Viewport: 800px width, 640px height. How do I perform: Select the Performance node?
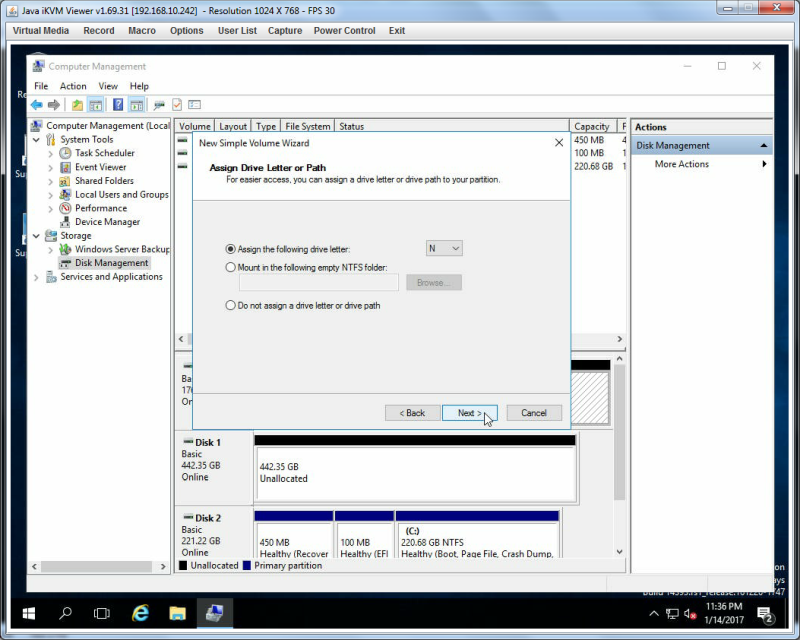click(101, 208)
